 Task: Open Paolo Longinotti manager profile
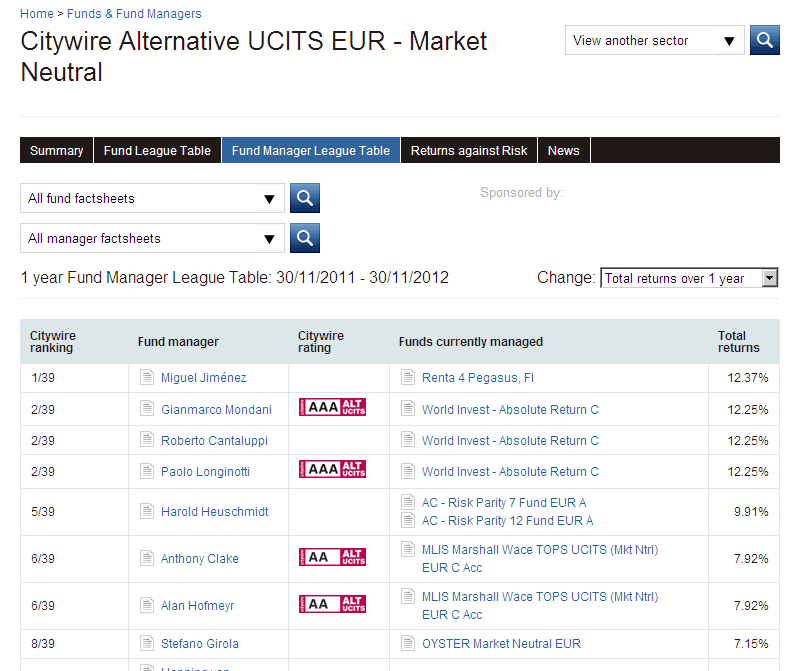point(205,472)
